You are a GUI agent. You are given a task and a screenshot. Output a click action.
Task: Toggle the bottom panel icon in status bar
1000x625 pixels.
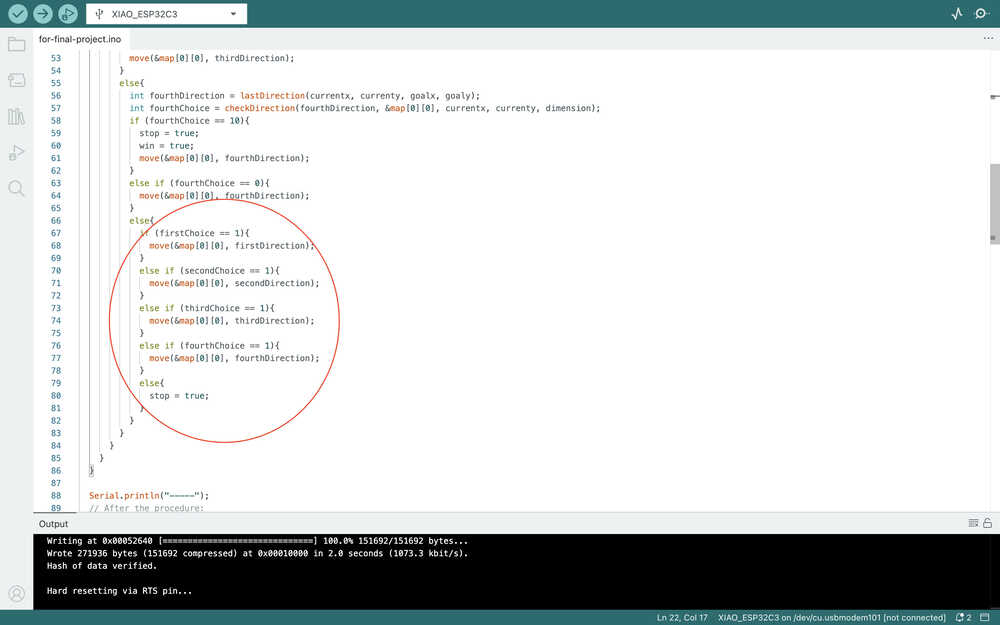pyautogui.click(x=985, y=617)
